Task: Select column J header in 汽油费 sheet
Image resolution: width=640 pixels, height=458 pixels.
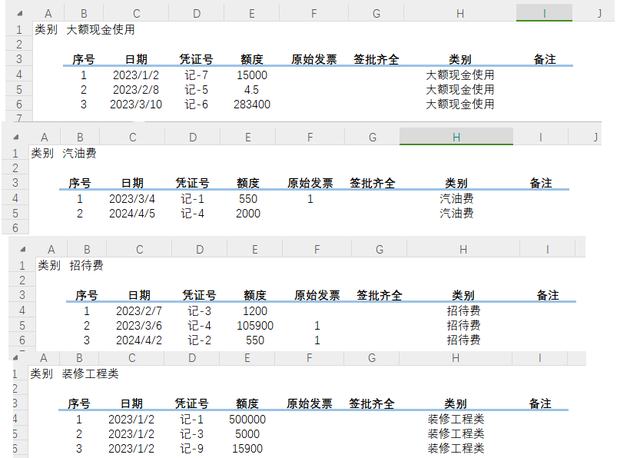Action: (x=596, y=137)
